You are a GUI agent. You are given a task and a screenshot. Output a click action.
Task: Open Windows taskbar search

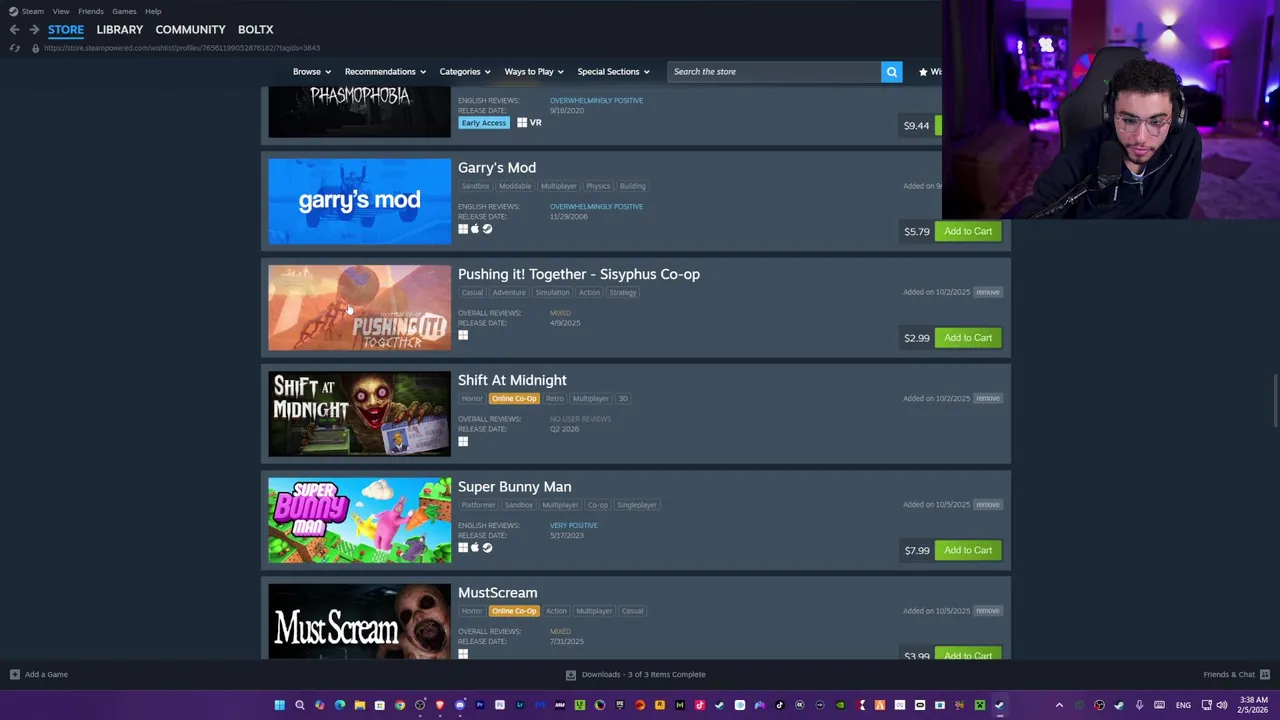[x=299, y=705]
